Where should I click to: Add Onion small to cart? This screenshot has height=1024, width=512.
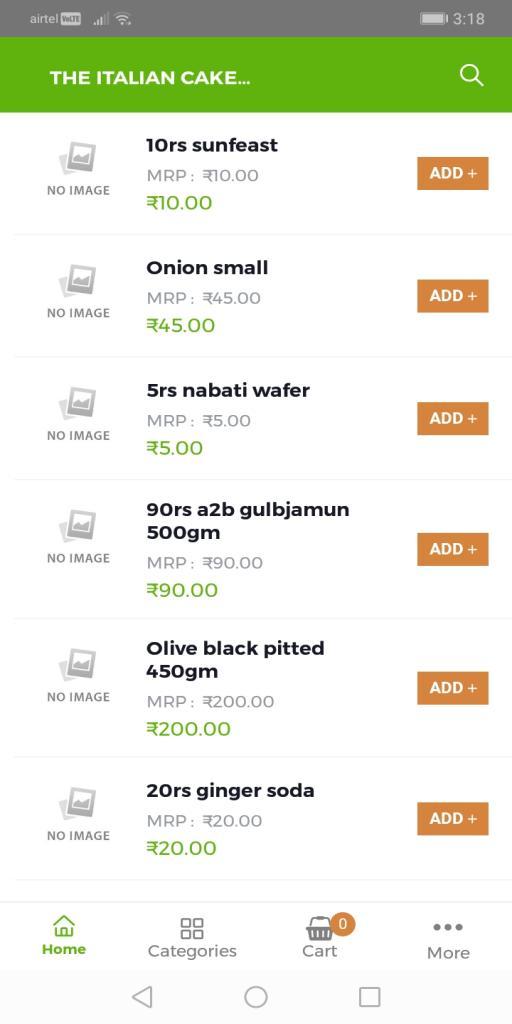click(453, 296)
